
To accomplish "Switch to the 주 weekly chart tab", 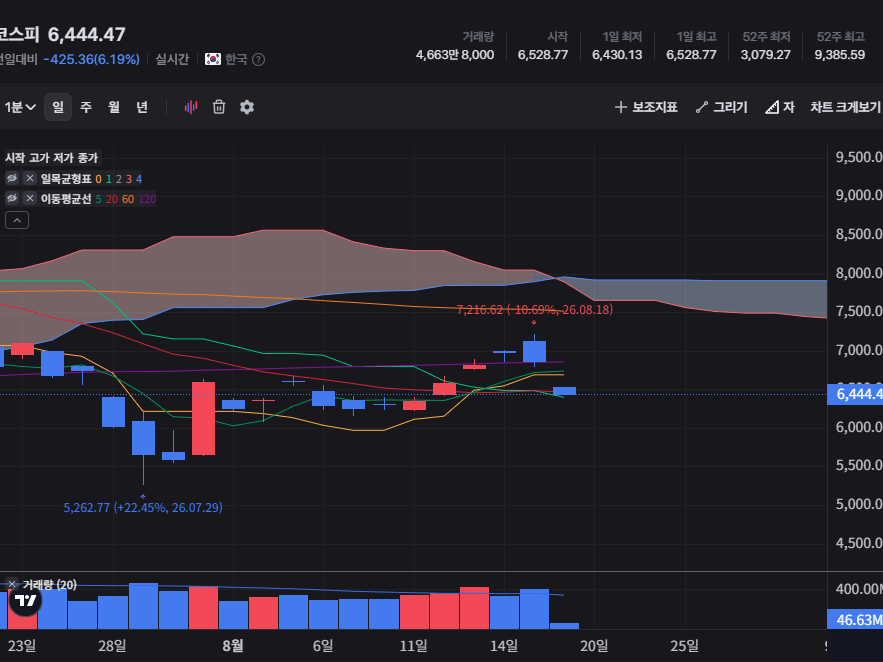I will 86,107.
